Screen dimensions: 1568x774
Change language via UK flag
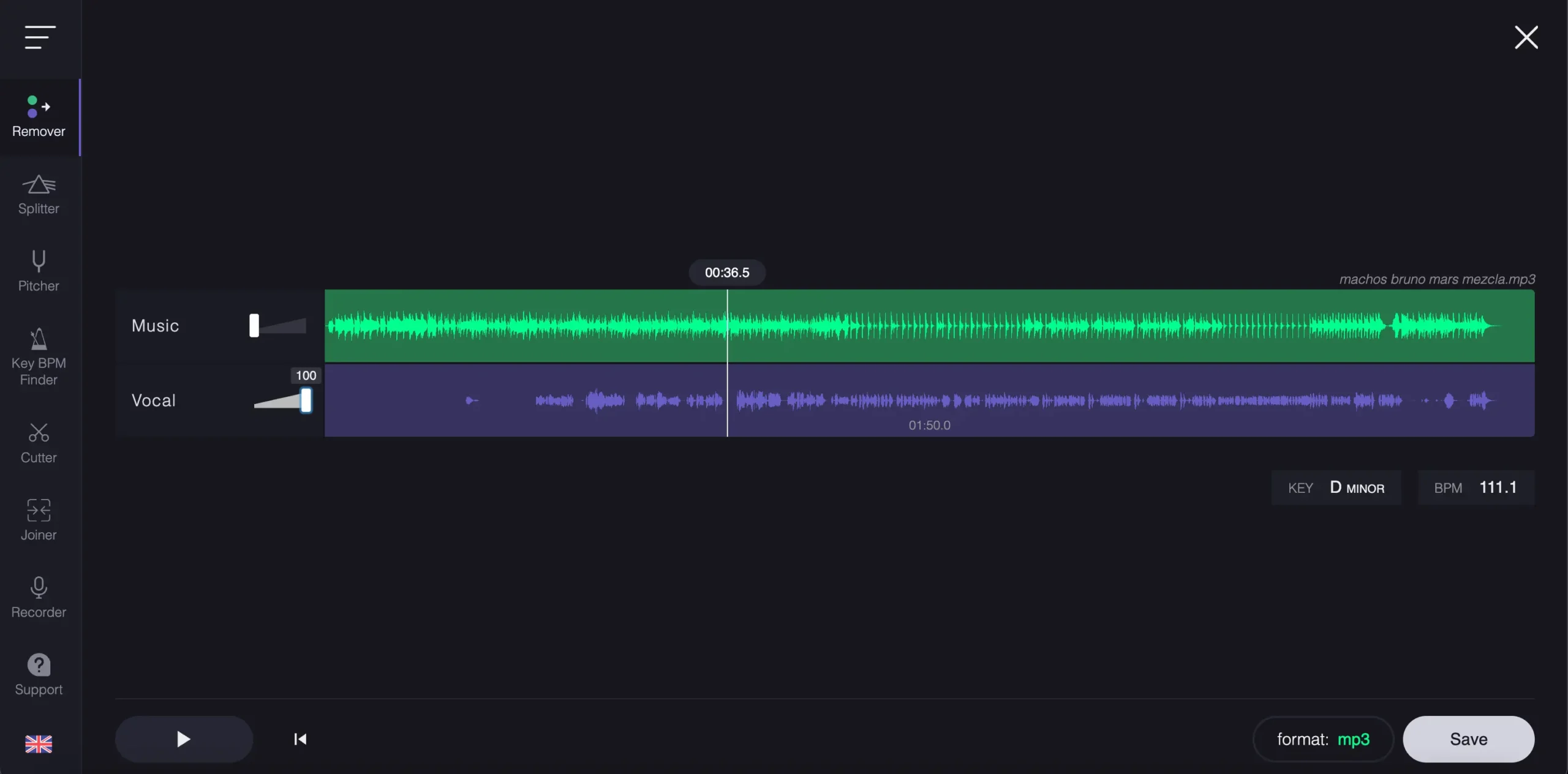pos(39,744)
